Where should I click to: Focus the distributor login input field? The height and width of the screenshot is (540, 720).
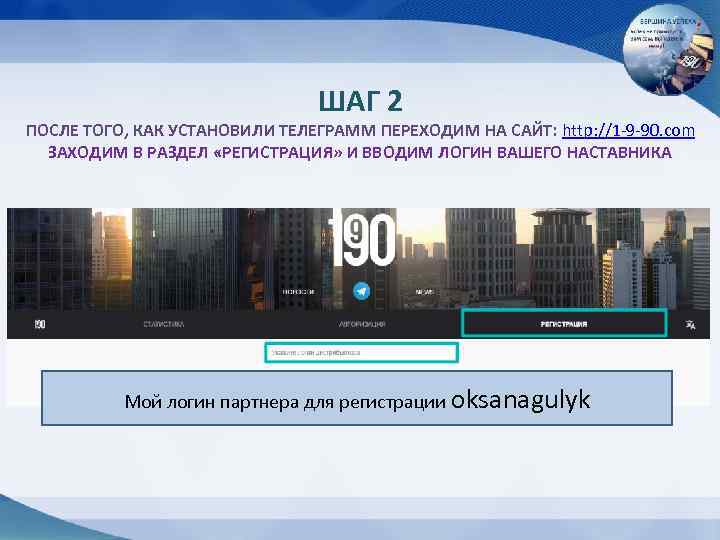pos(361,353)
